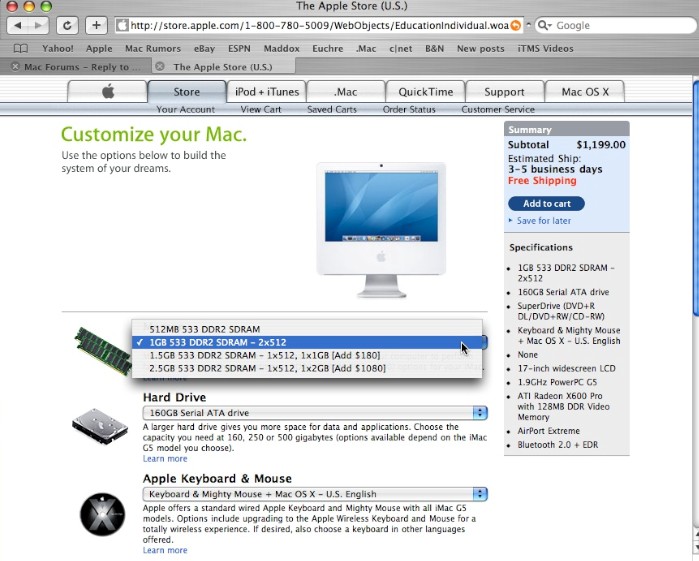Minimize the window with the yellow button
699x561 pixels.
pos(29,6)
